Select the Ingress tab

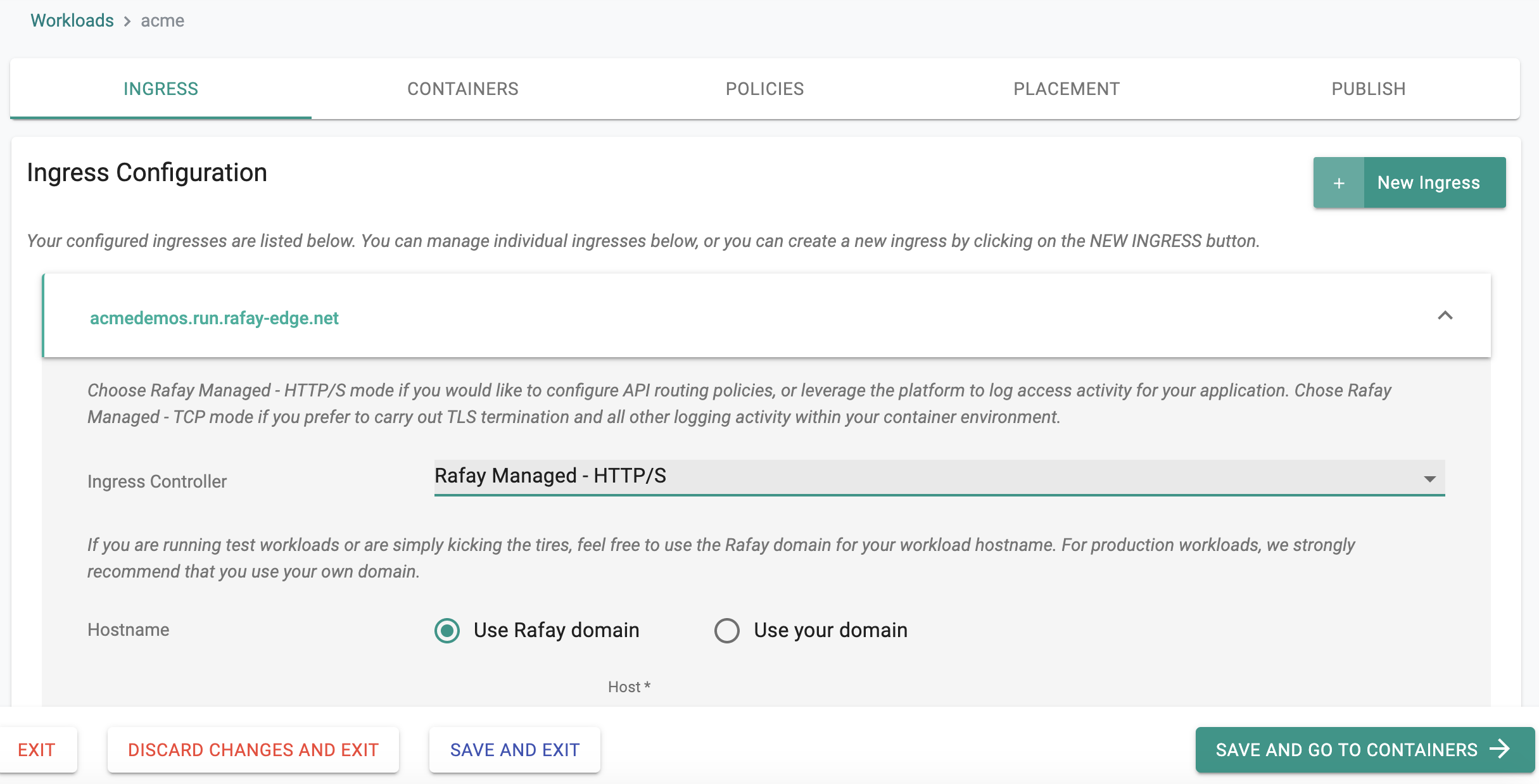[x=161, y=89]
